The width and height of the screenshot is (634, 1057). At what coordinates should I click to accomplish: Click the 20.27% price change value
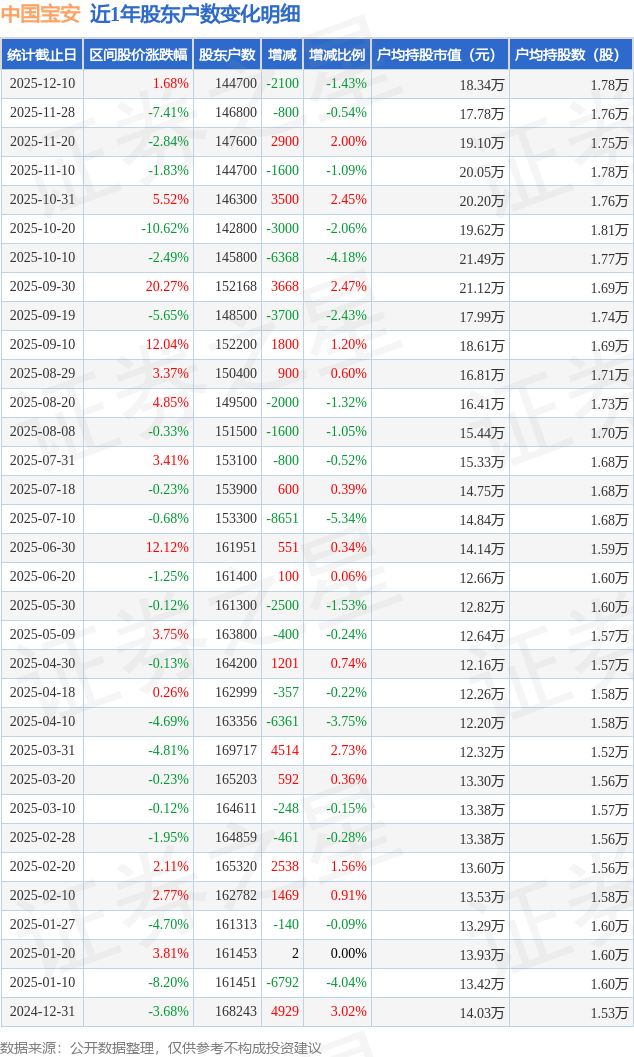point(167,287)
